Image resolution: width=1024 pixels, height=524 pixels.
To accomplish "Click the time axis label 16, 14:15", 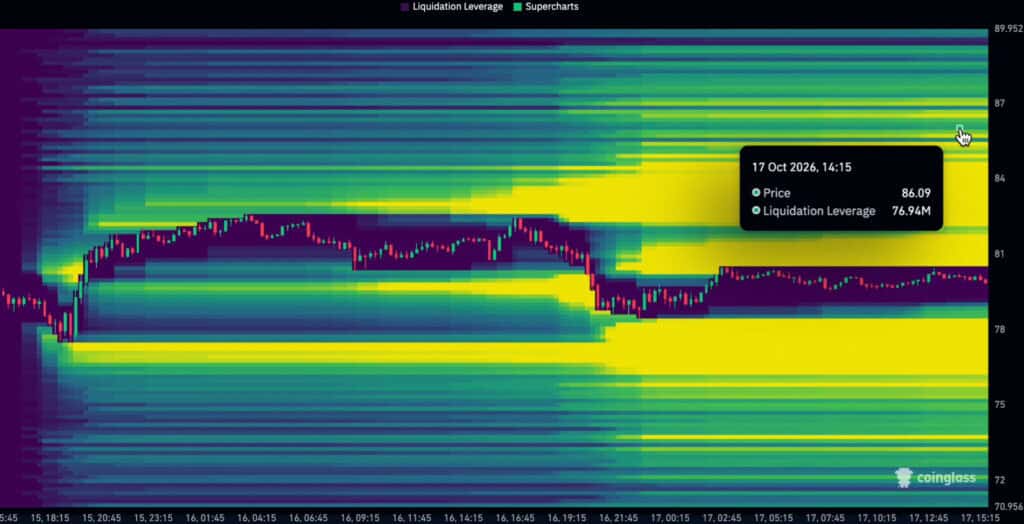I will [x=463, y=517].
